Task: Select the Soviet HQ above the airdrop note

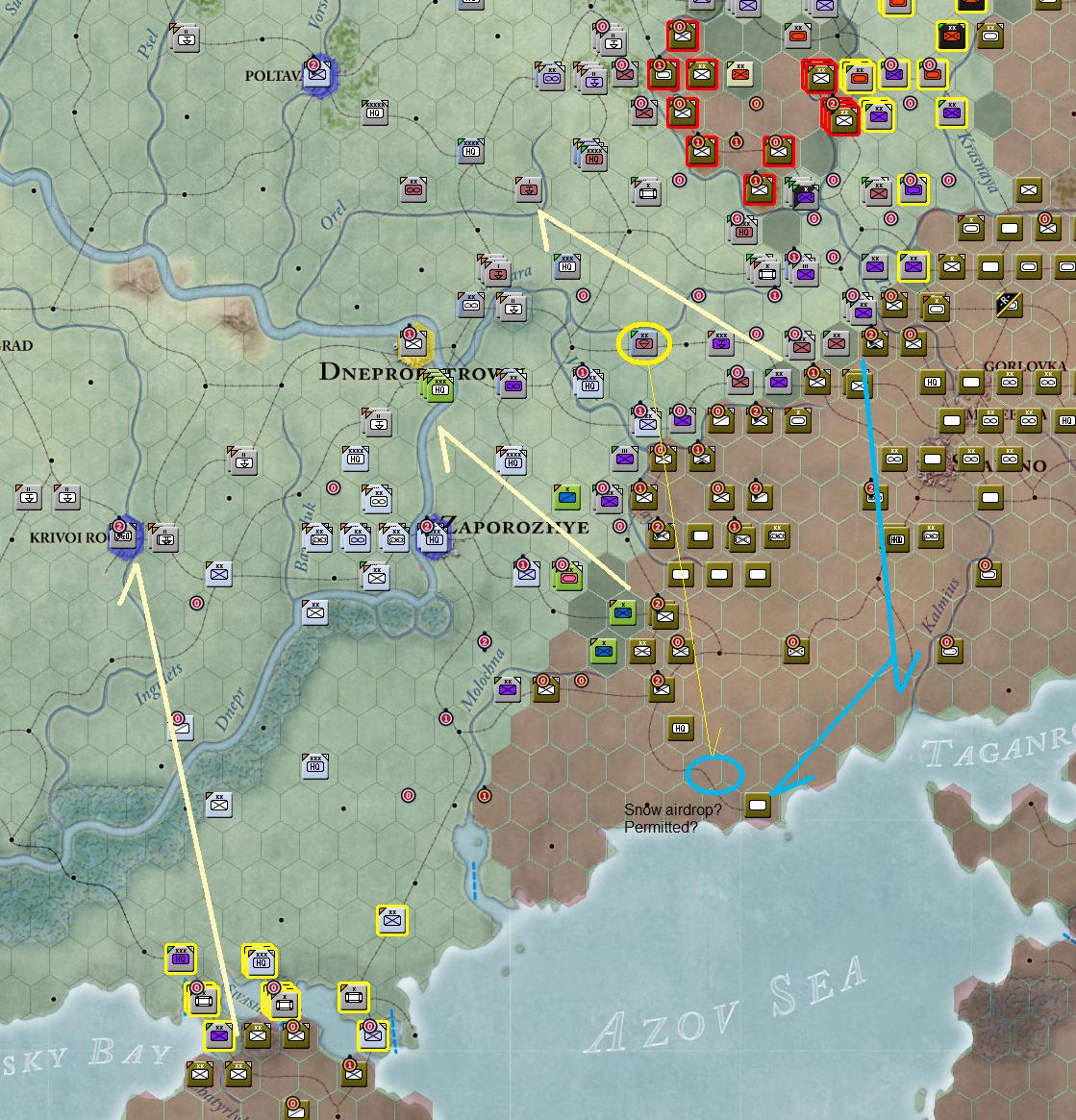Action: (680, 728)
